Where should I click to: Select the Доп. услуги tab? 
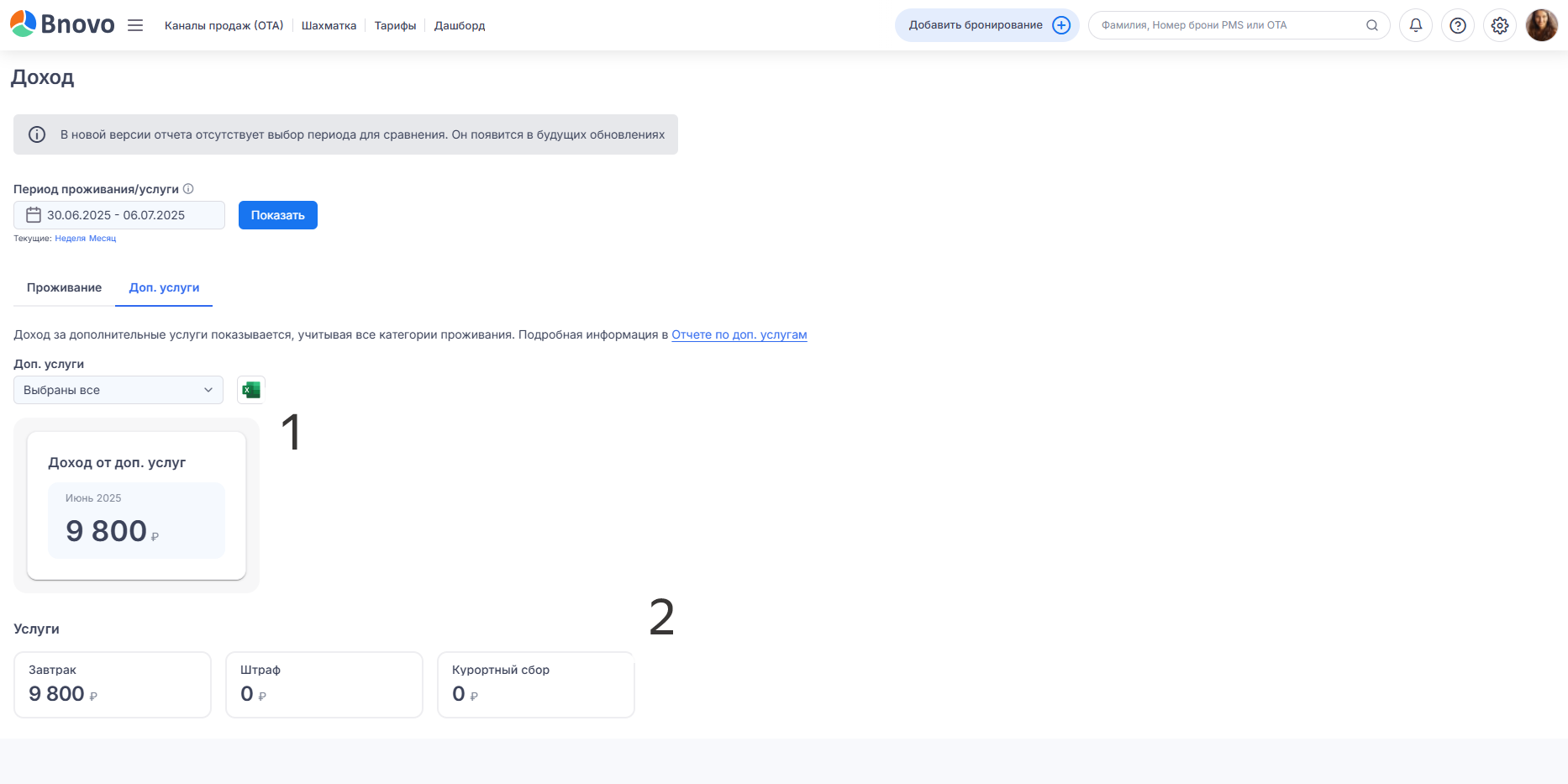pyautogui.click(x=164, y=287)
